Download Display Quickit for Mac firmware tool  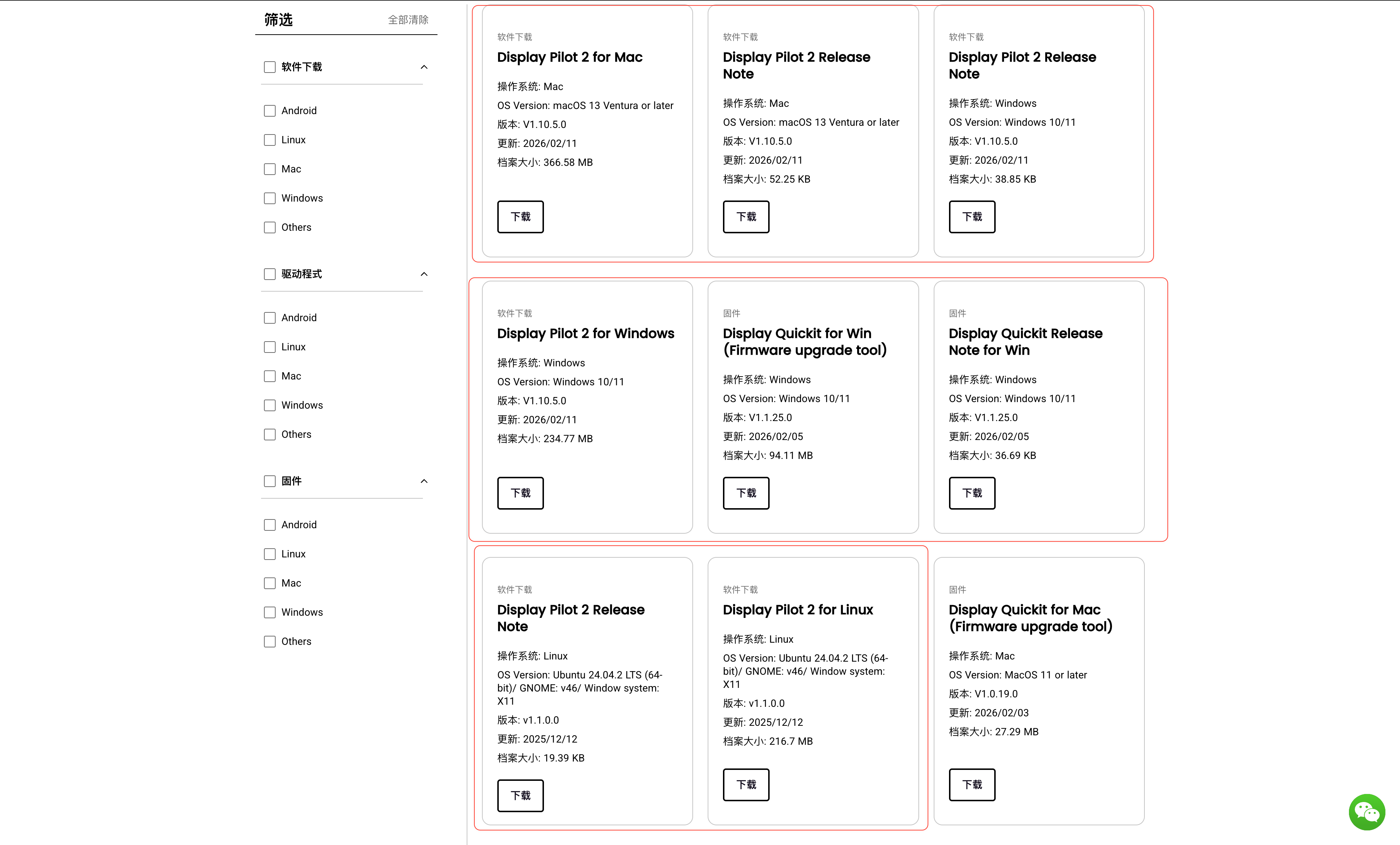972,785
